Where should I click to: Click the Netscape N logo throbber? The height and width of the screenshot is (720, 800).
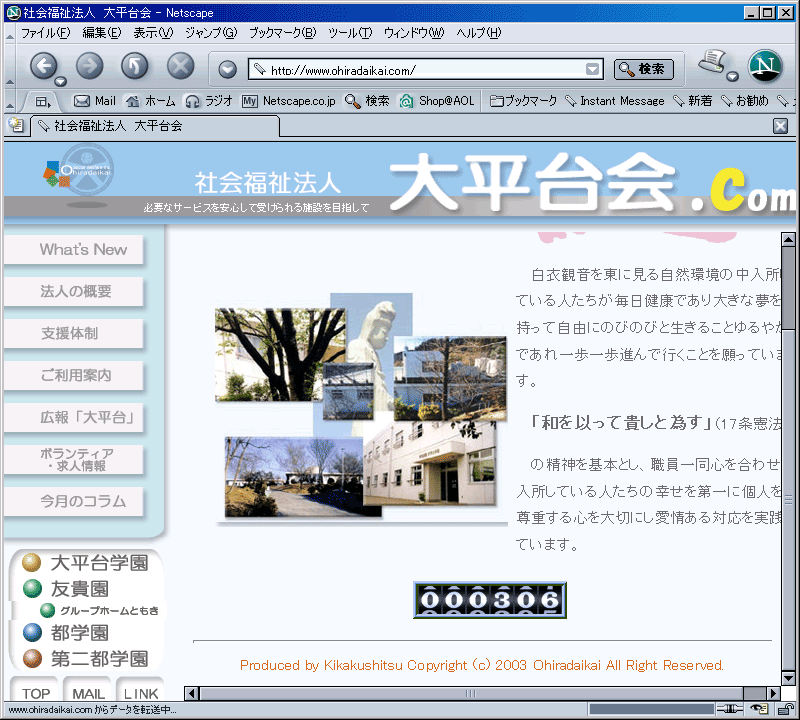coord(765,66)
